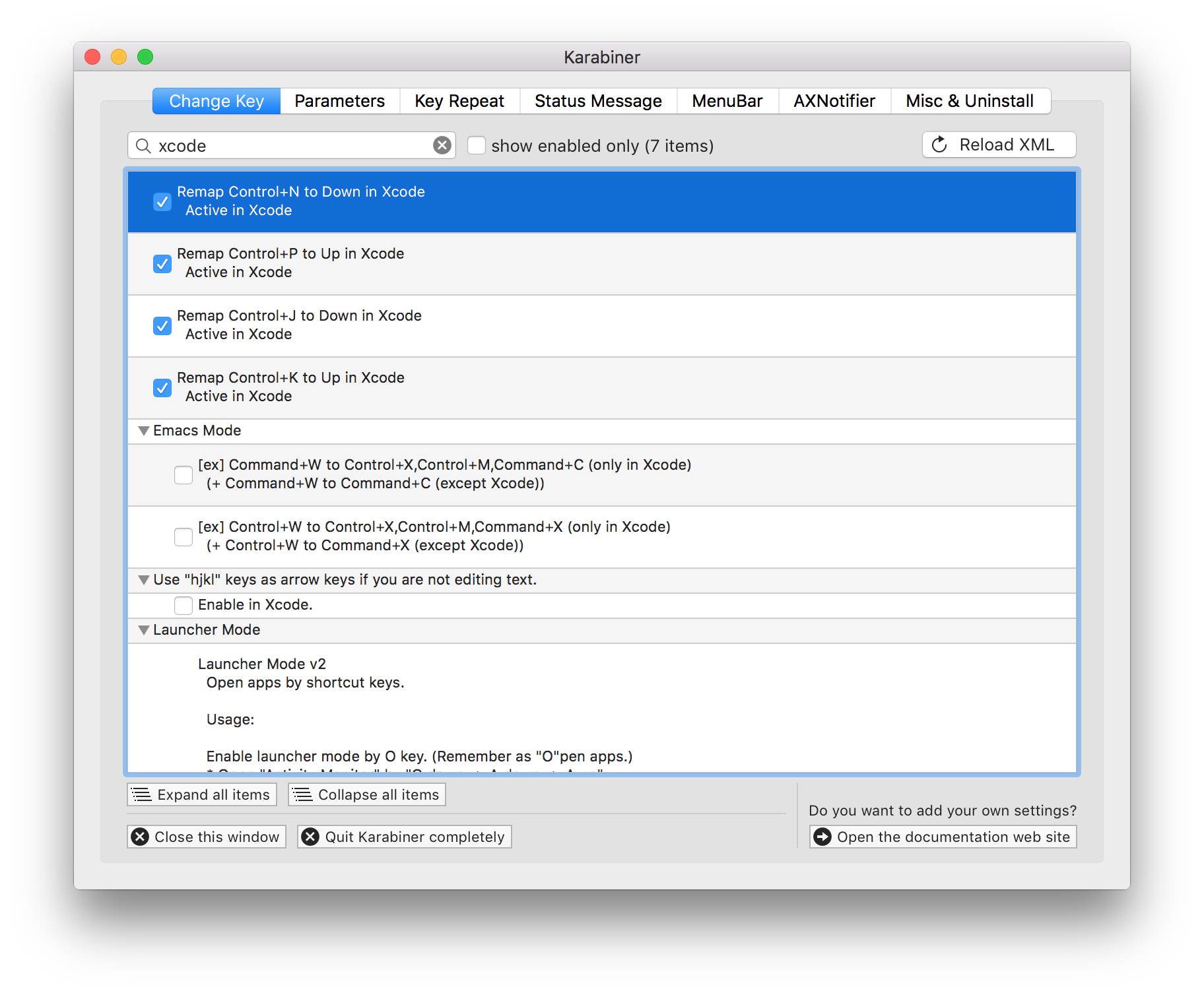Open the AXNotifier tab
1204x995 pixels.
point(834,101)
